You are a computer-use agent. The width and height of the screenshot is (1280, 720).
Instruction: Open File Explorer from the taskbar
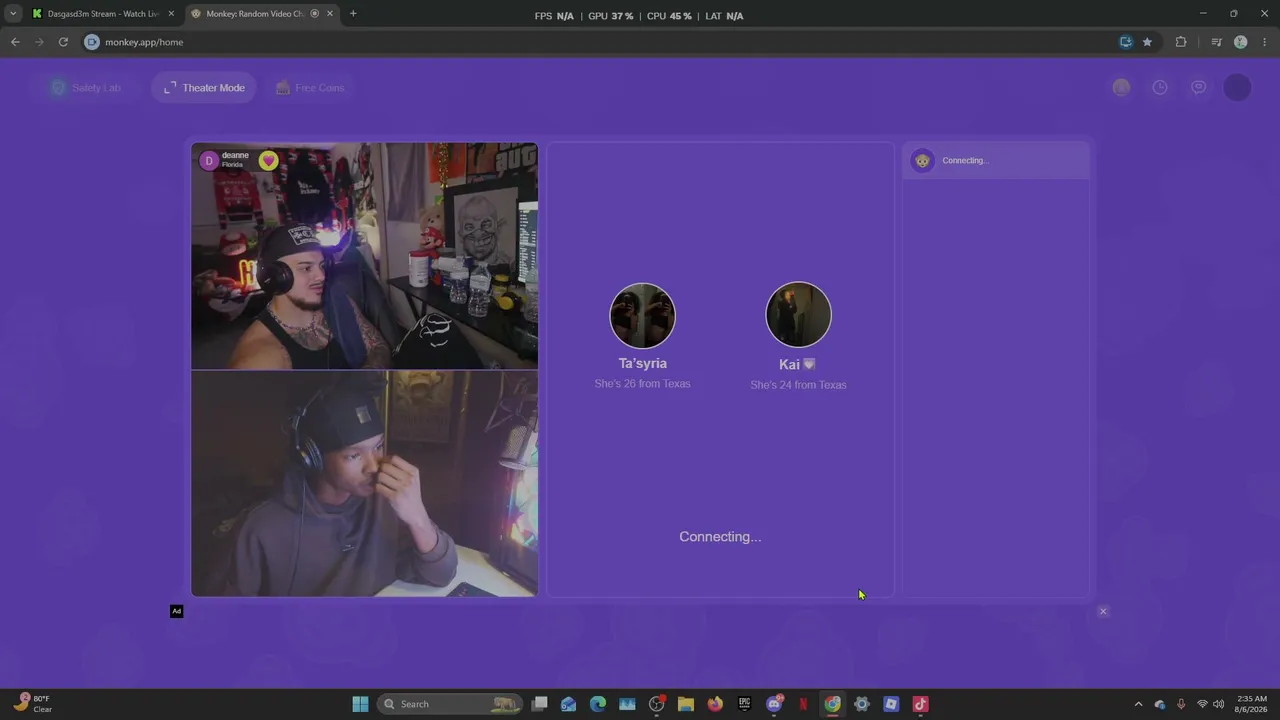[x=686, y=704]
